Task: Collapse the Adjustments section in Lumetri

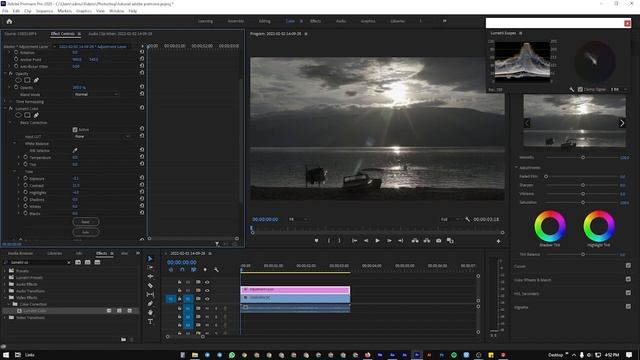Action: 516,167
